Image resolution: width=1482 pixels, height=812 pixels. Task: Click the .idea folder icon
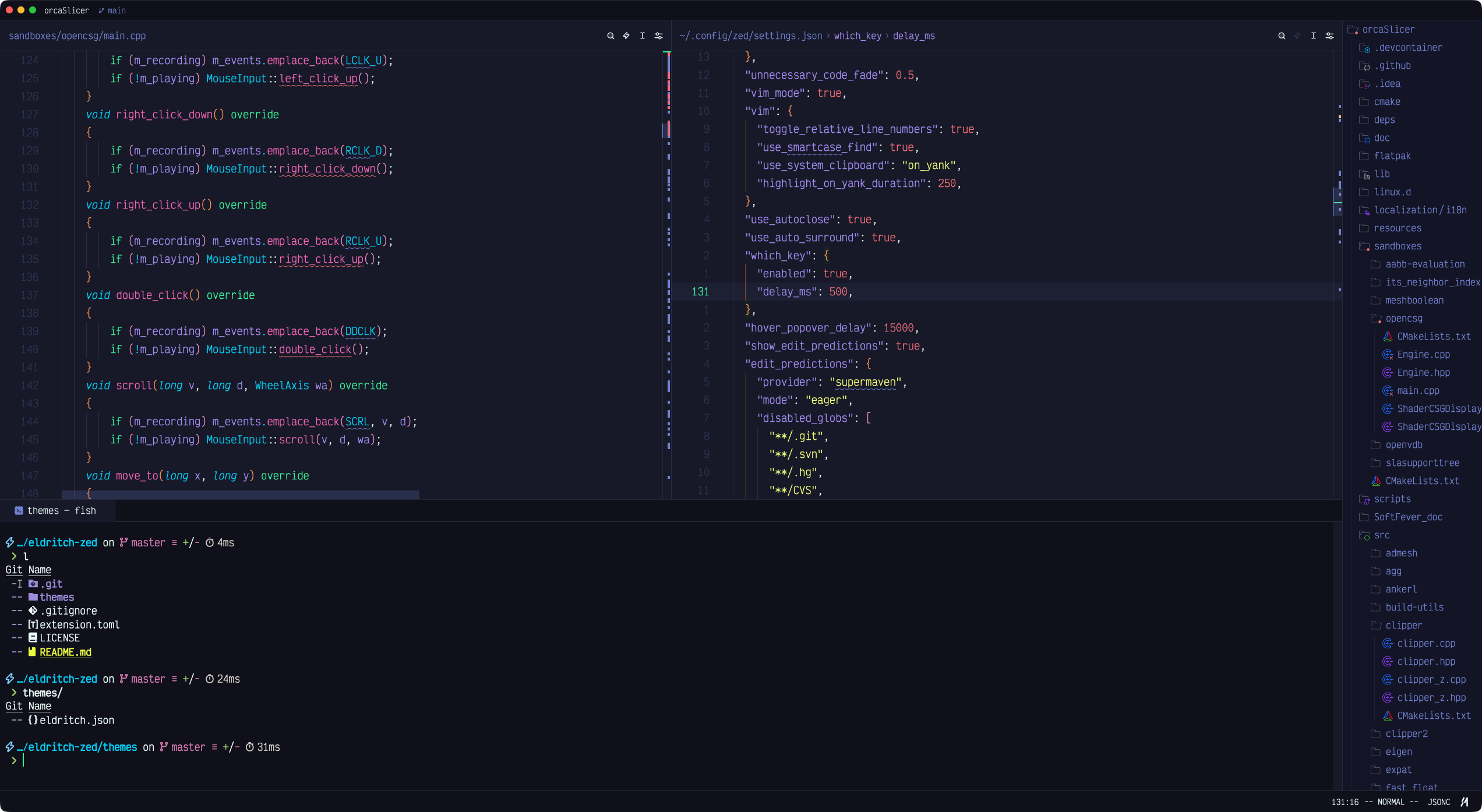click(1365, 84)
